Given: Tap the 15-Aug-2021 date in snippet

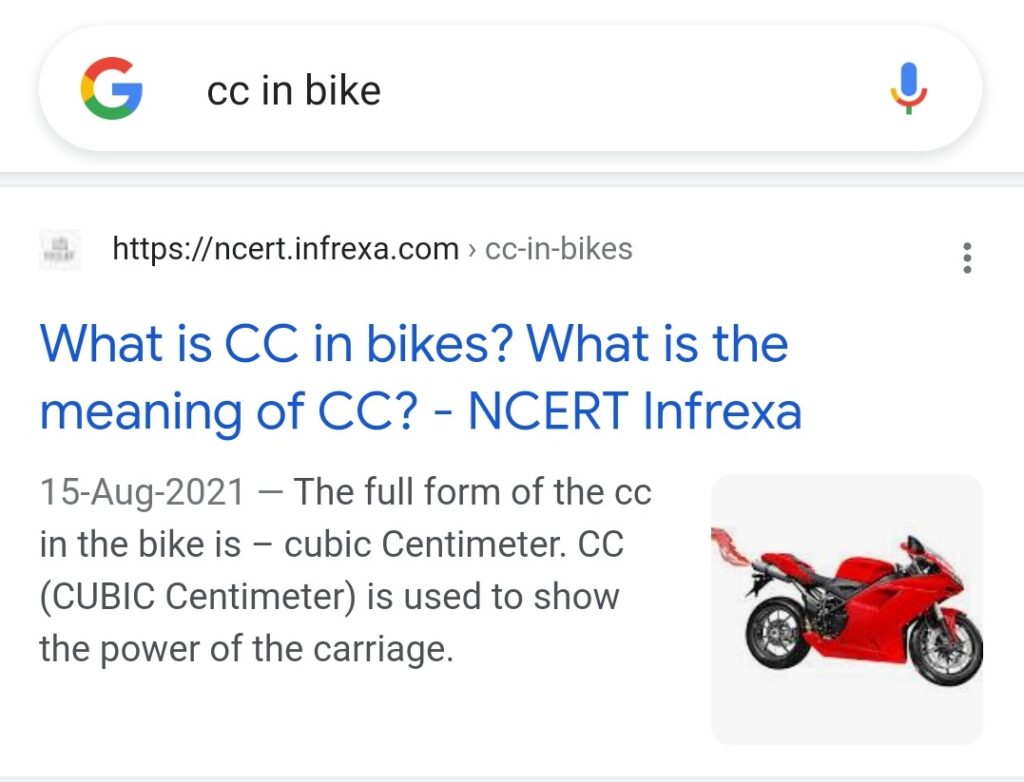Looking at the screenshot, I should click(142, 492).
